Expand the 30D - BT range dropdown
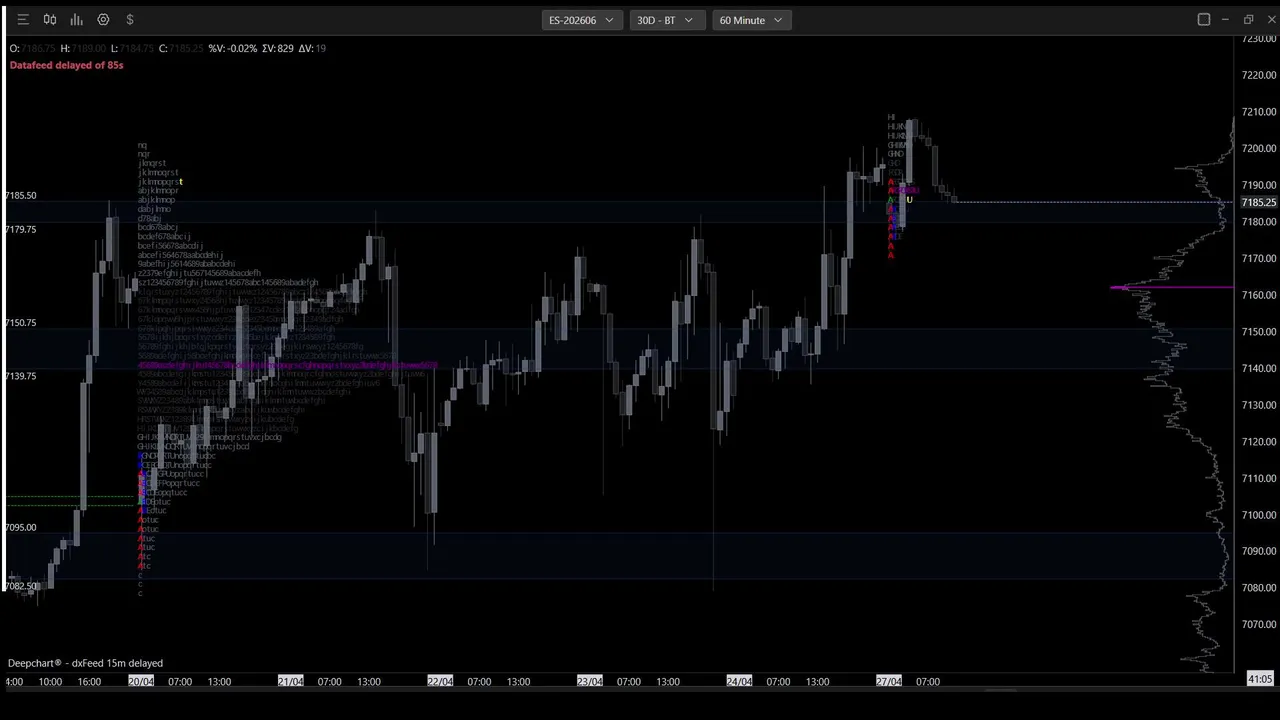The width and height of the screenshot is (1280, 720). (665, 20)
